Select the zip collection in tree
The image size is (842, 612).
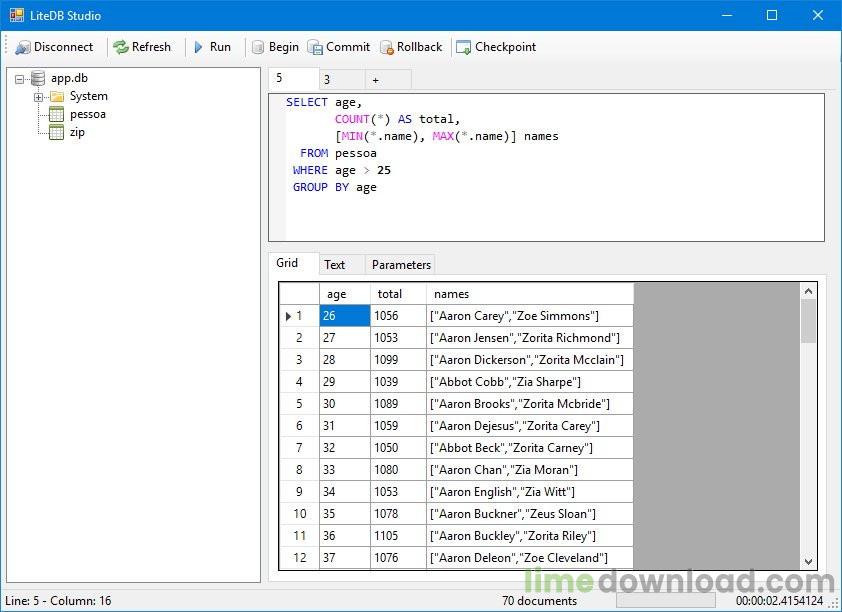(x=76, y=132)
